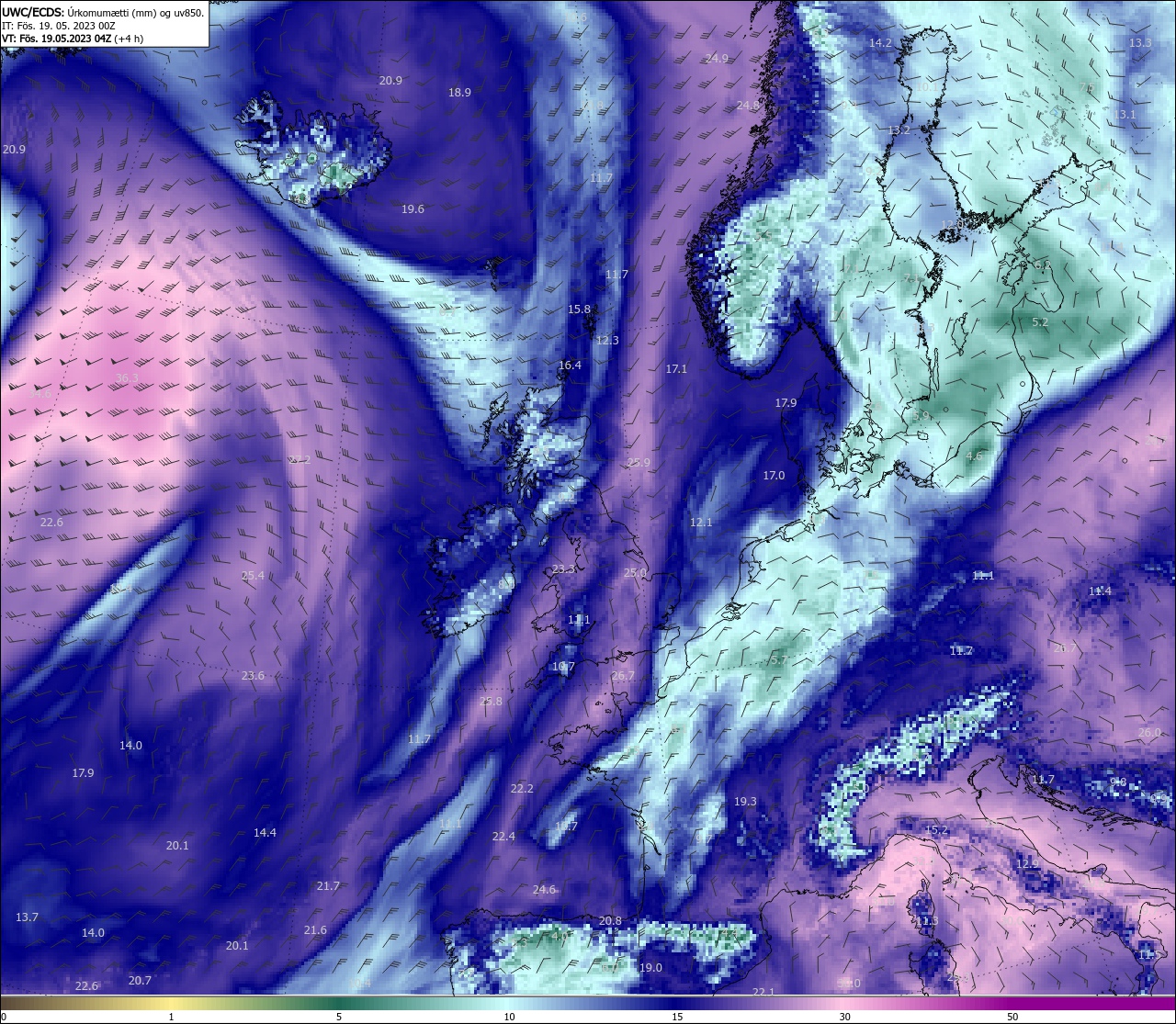Image resolution: width=1176 pixels, height=1024 pixels.
Task: Click the 24.6 value north of Spain
Action: point(544,890)
